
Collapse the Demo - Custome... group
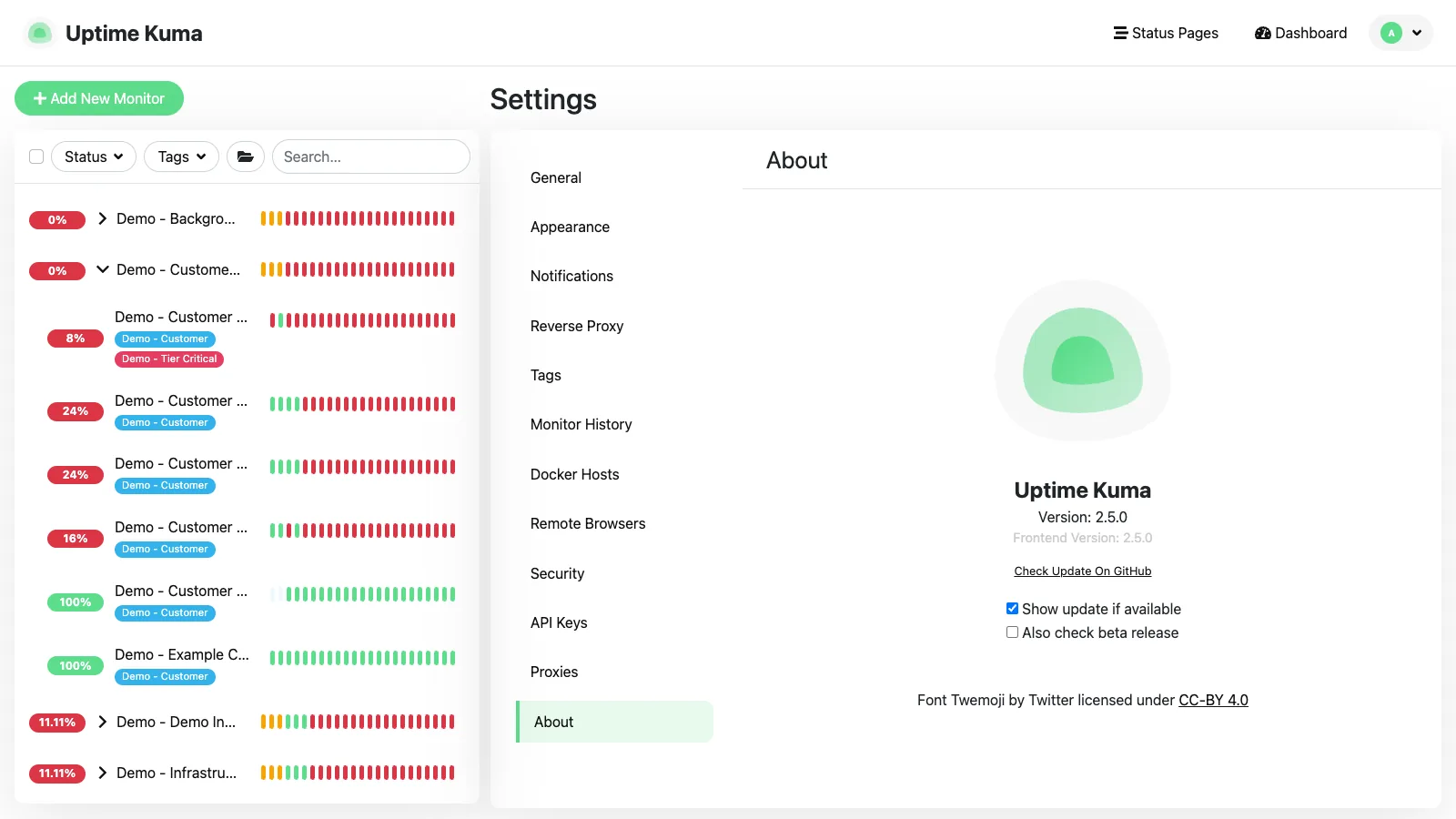click(x=103, y=269)
